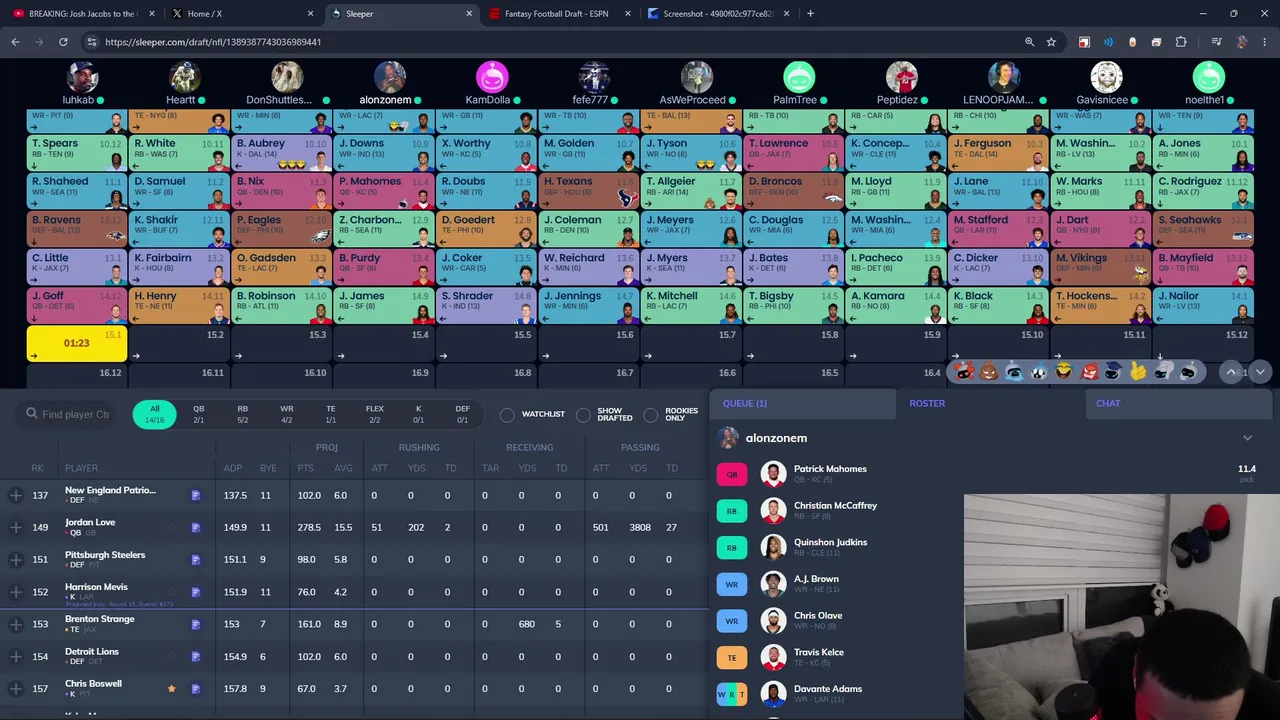Filter players by the All position tab

[154, 414]
